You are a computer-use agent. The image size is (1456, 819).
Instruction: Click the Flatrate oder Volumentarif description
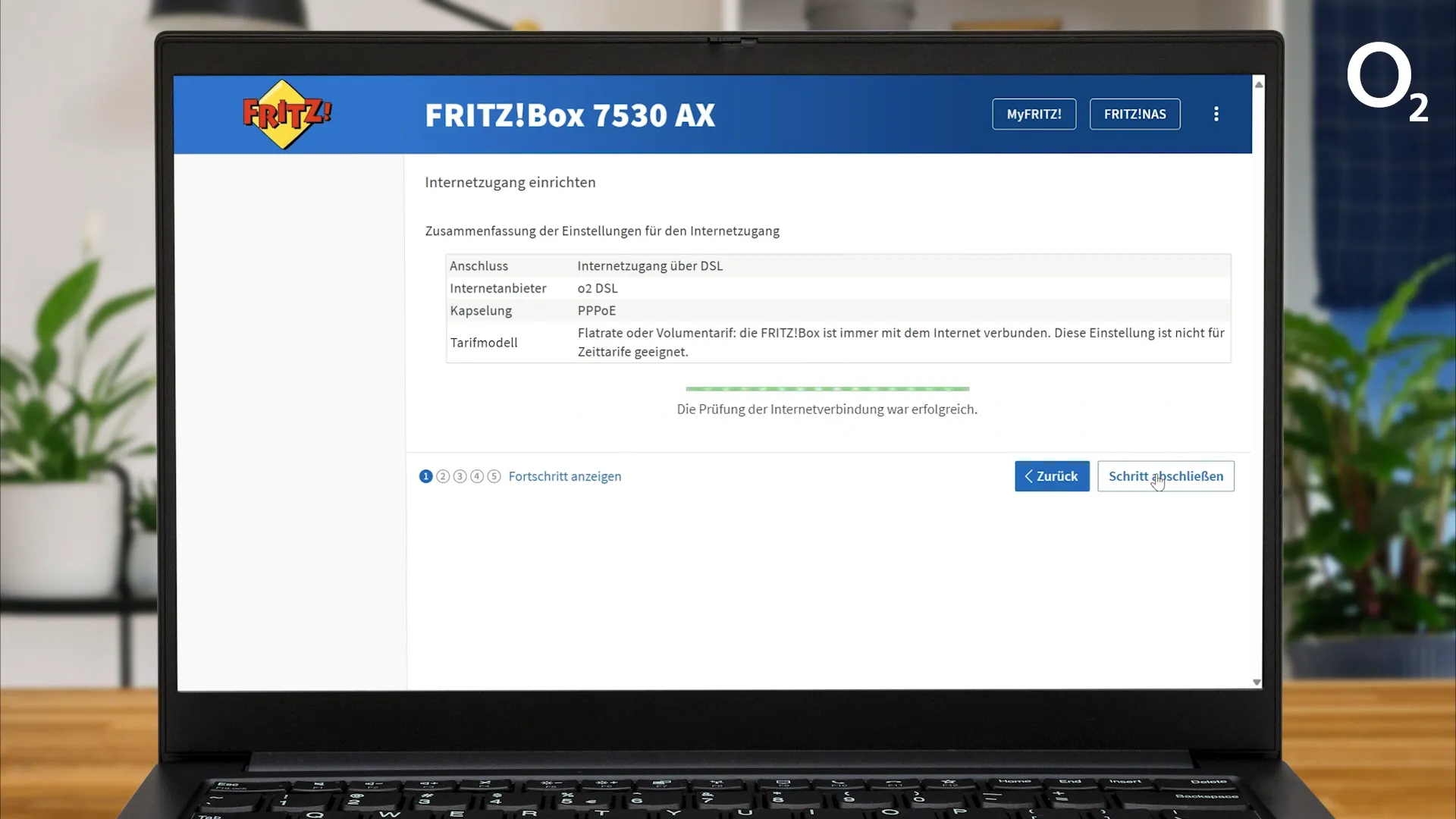pyautogui.click(x=901, y=342)
